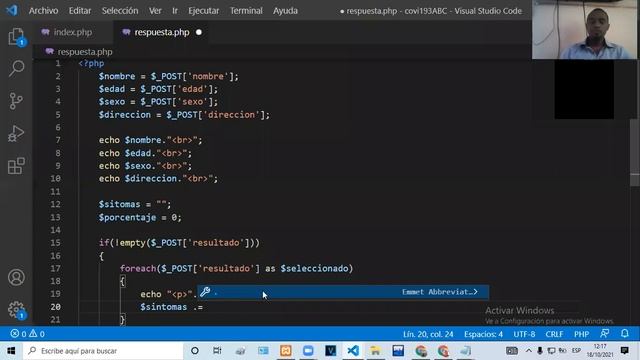Open the Terminal menu
Viewport: 640px width, 360px height.
pos(246,11)
